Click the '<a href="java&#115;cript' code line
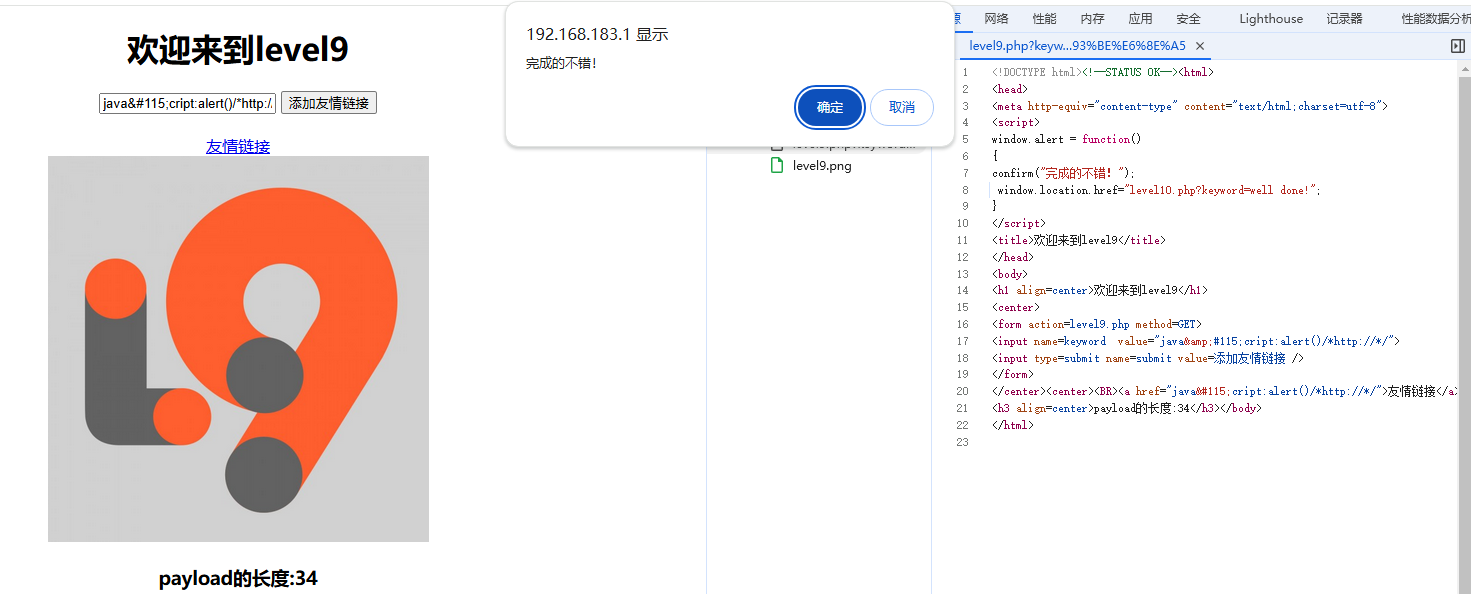This screenshot has height=594, width=1471. pos(1224,391)
